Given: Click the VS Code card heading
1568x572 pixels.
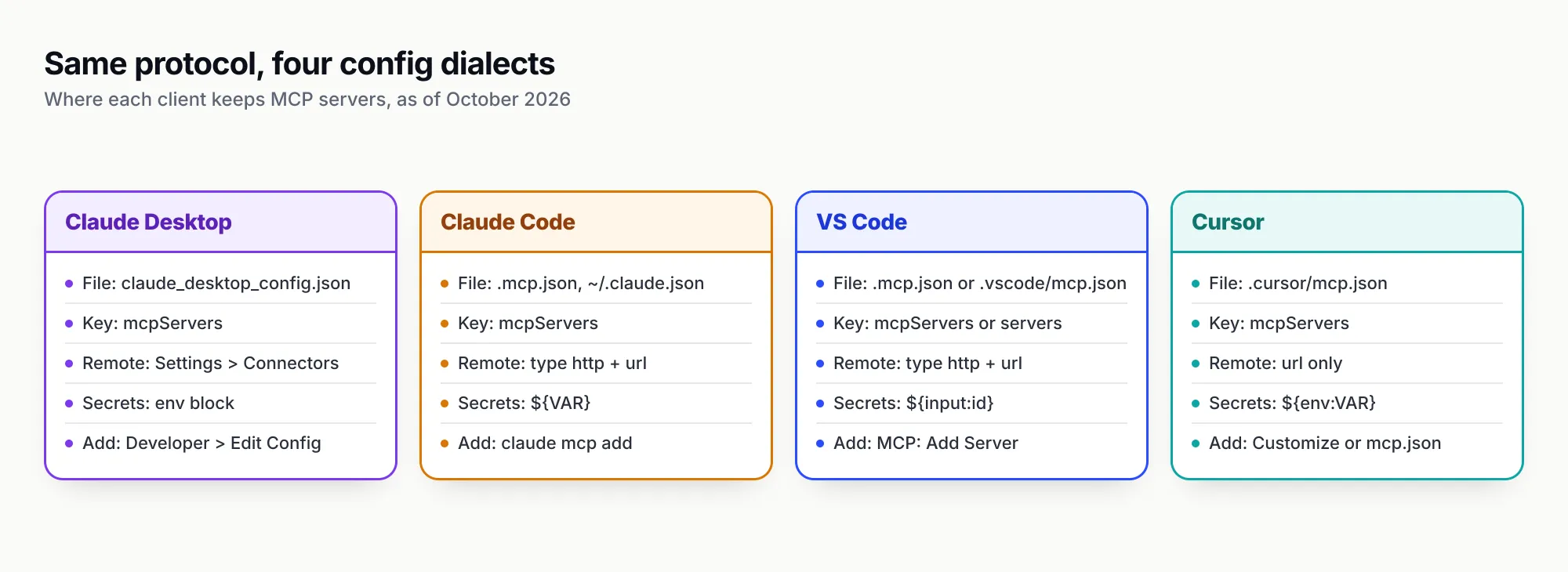Looking at the screenshot, I should click(x=862, y=223).
